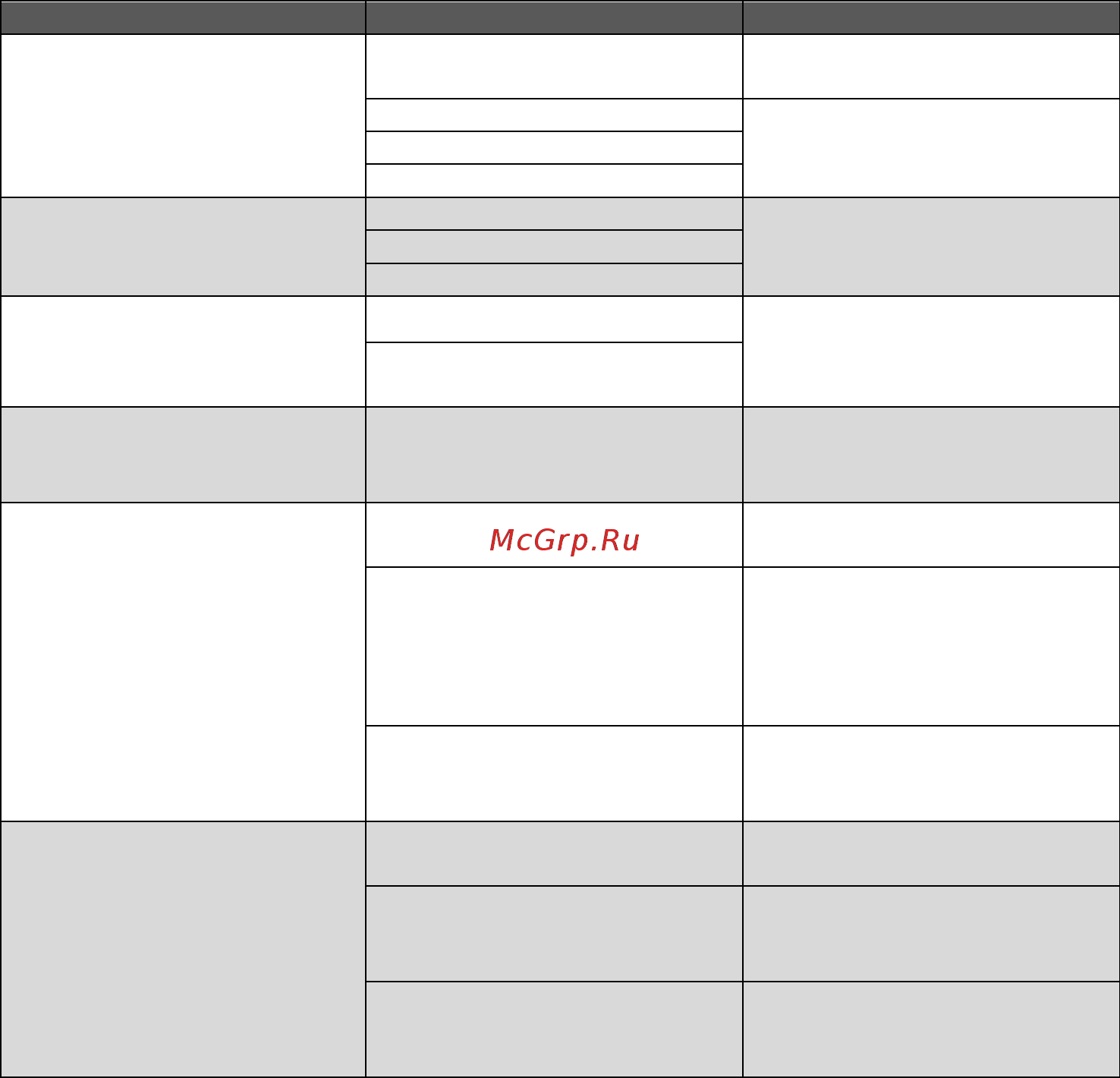Click the topmost white cell in last column
The height and width of the screenshot is (1078, 1120).
coord(931,66)
